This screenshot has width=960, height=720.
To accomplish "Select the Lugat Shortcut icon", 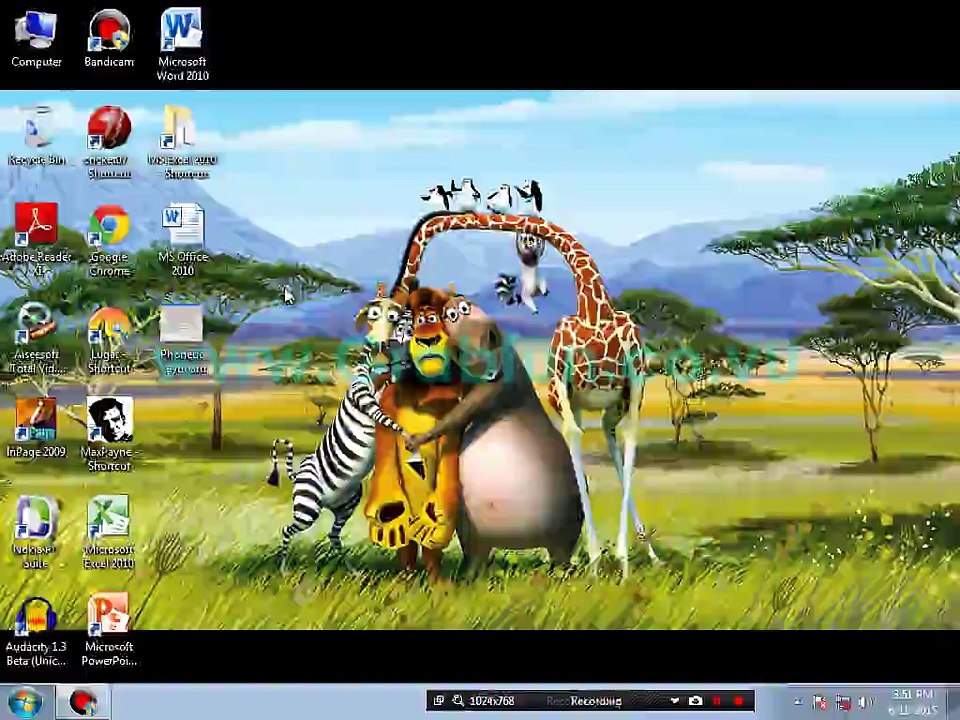I will (109, 340).
